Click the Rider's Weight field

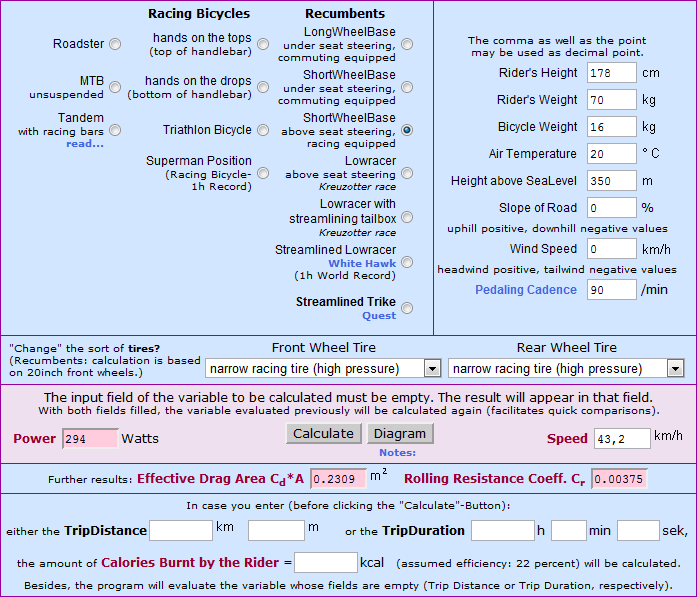612,100
